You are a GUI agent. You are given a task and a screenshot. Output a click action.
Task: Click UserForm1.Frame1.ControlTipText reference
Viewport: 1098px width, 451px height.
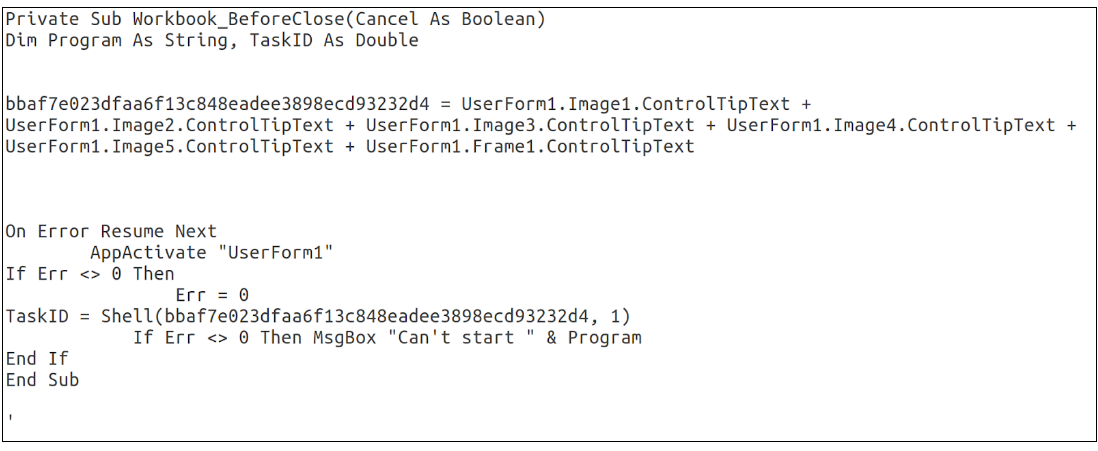pos(530,146)
